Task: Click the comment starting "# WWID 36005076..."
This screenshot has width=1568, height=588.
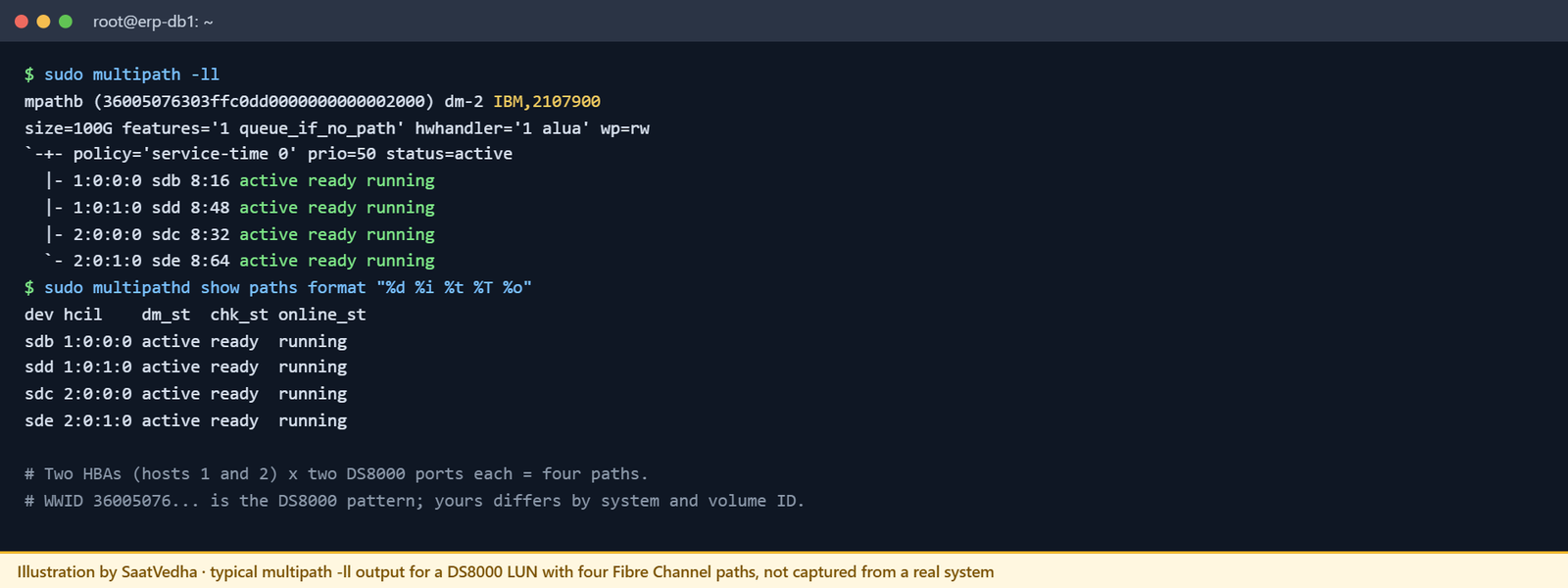Action: tap(415, 501)
